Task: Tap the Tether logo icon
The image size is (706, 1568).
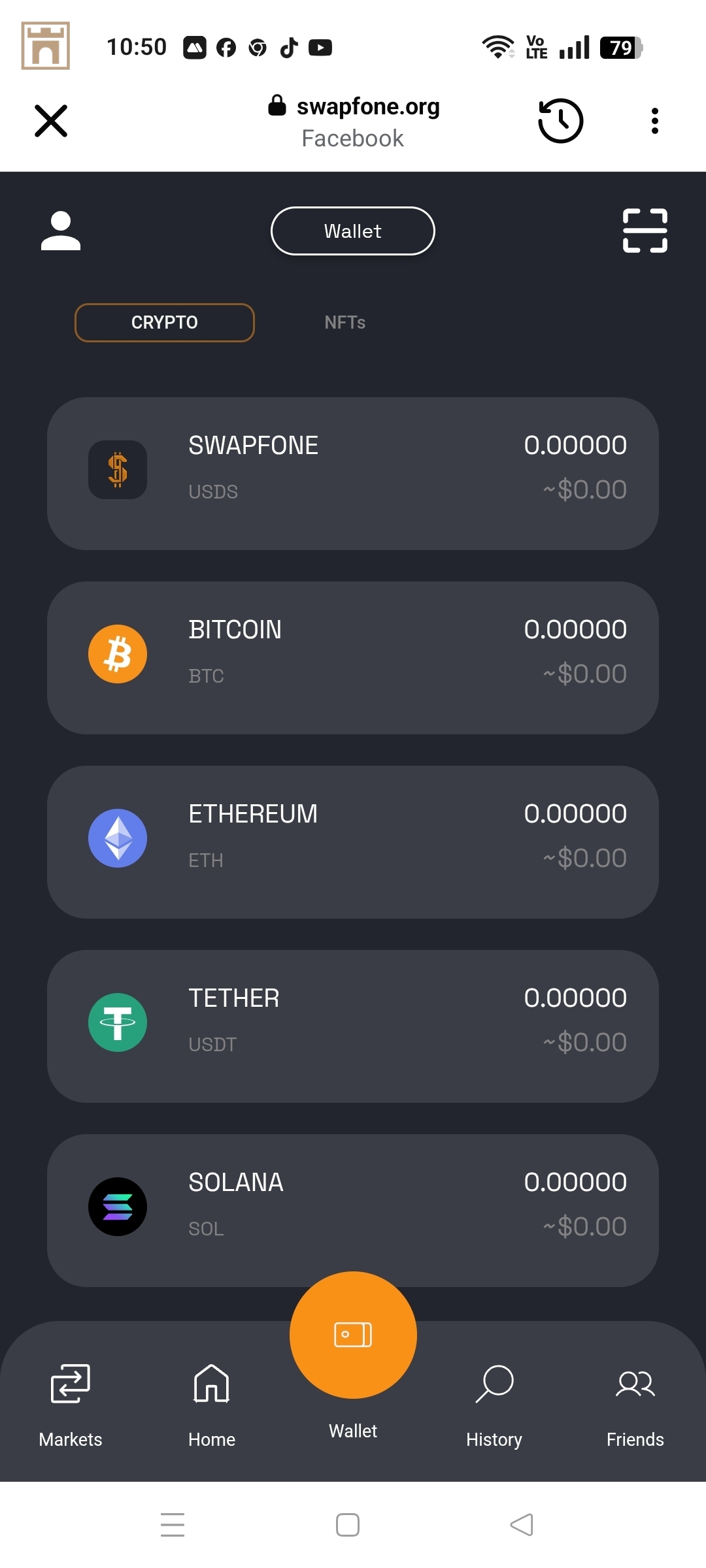Action: [118, 1022]
